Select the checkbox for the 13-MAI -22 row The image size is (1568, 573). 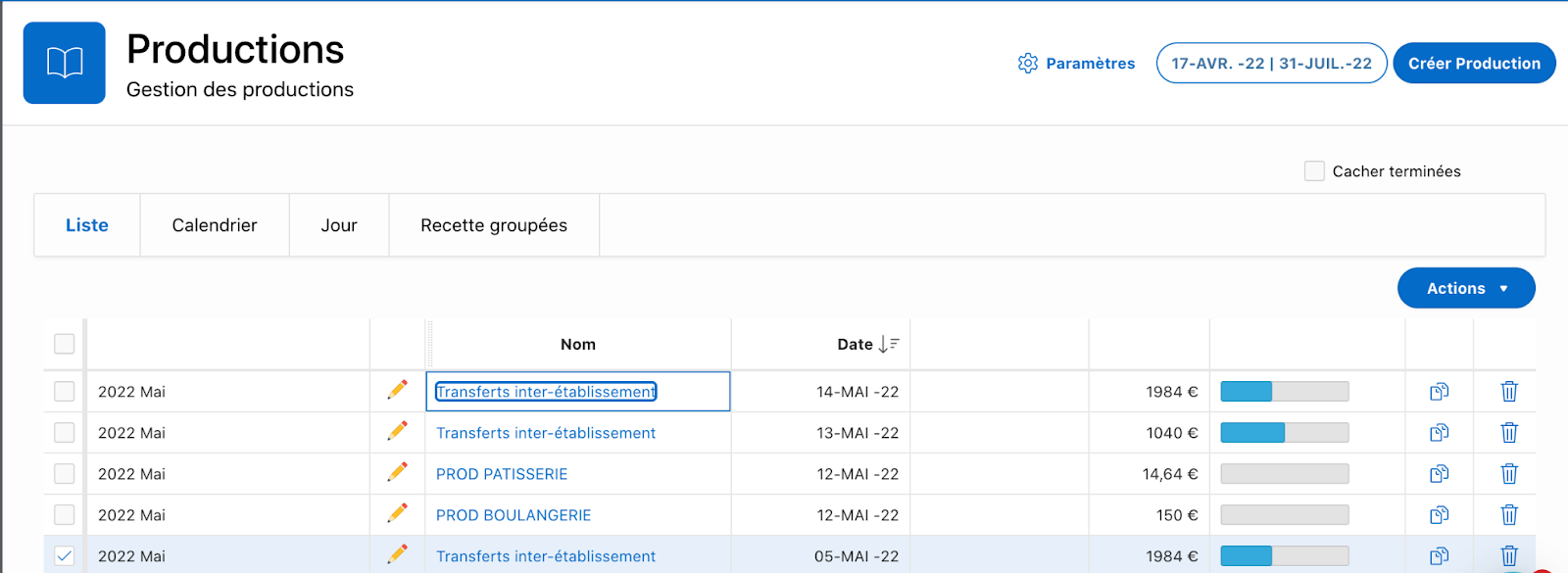(65, 433)
